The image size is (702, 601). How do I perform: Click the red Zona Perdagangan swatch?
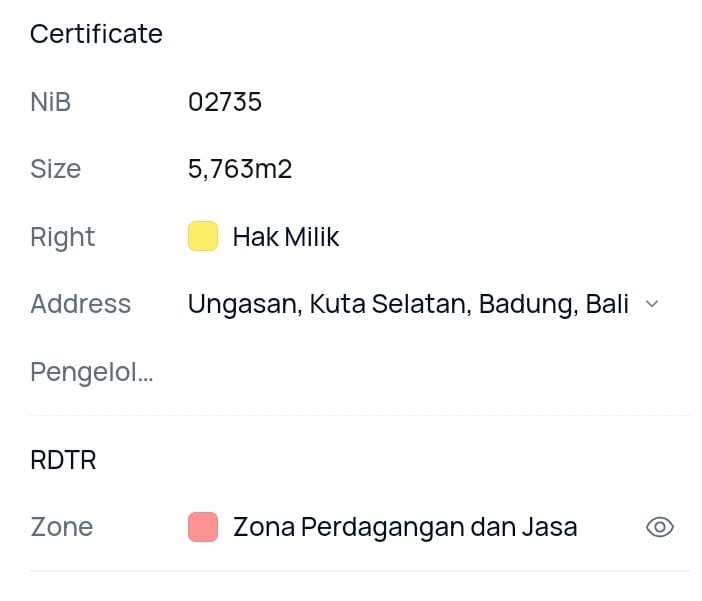(x=203, y=527)
